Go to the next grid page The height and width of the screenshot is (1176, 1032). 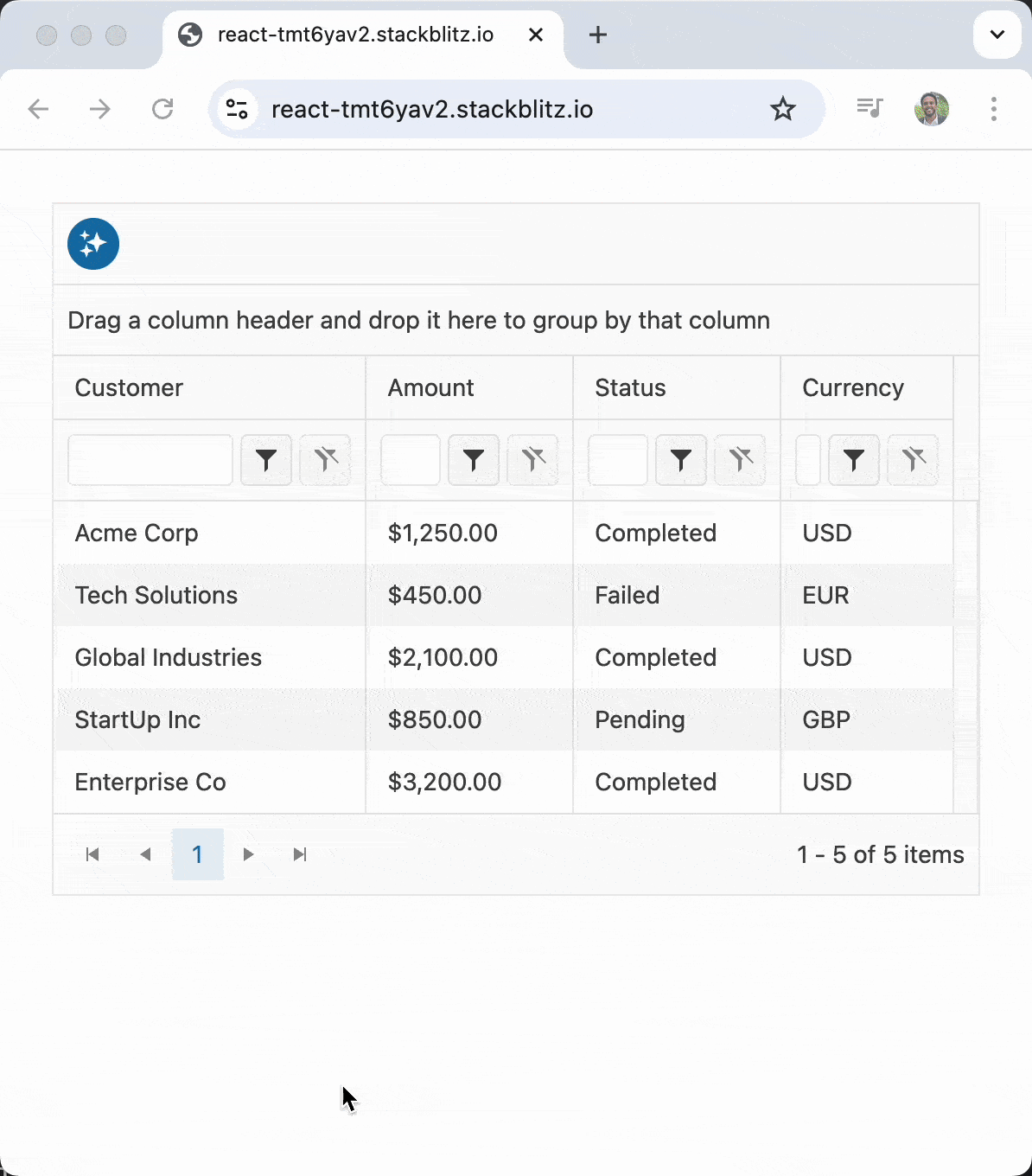pyautogui.click(x=249, y=854)
